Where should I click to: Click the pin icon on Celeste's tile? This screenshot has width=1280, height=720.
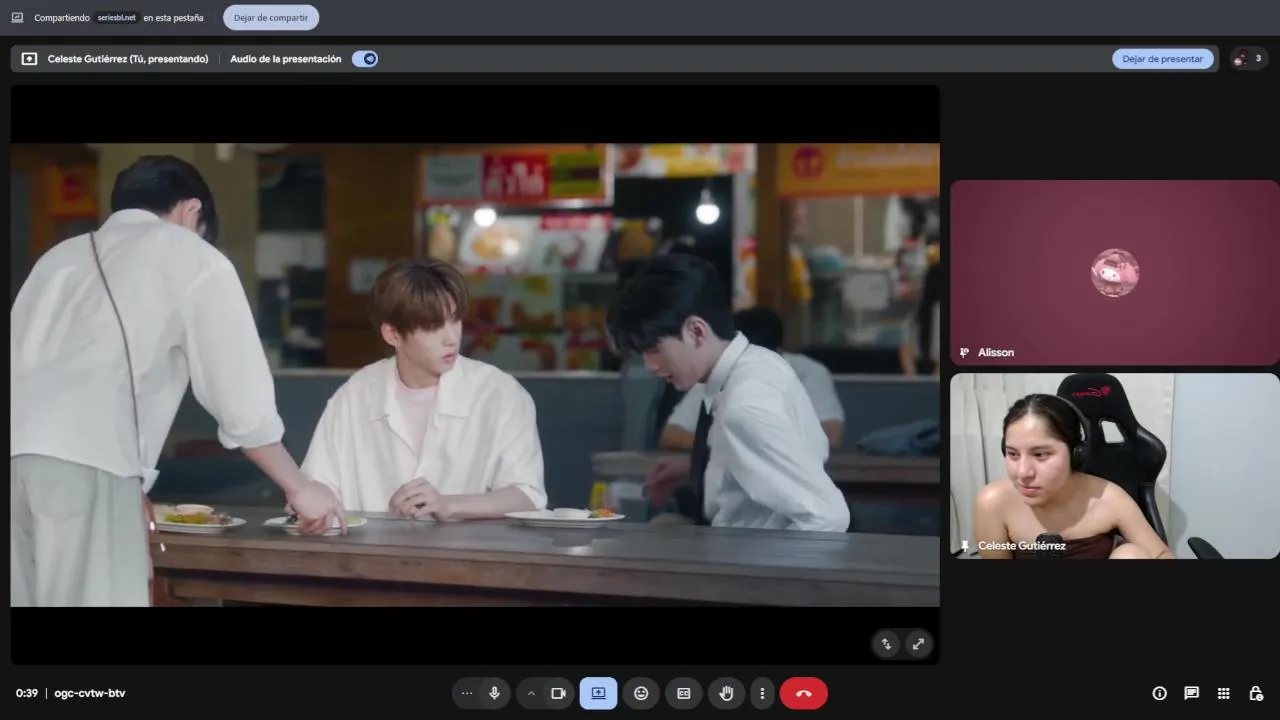(x=964, y=546)
